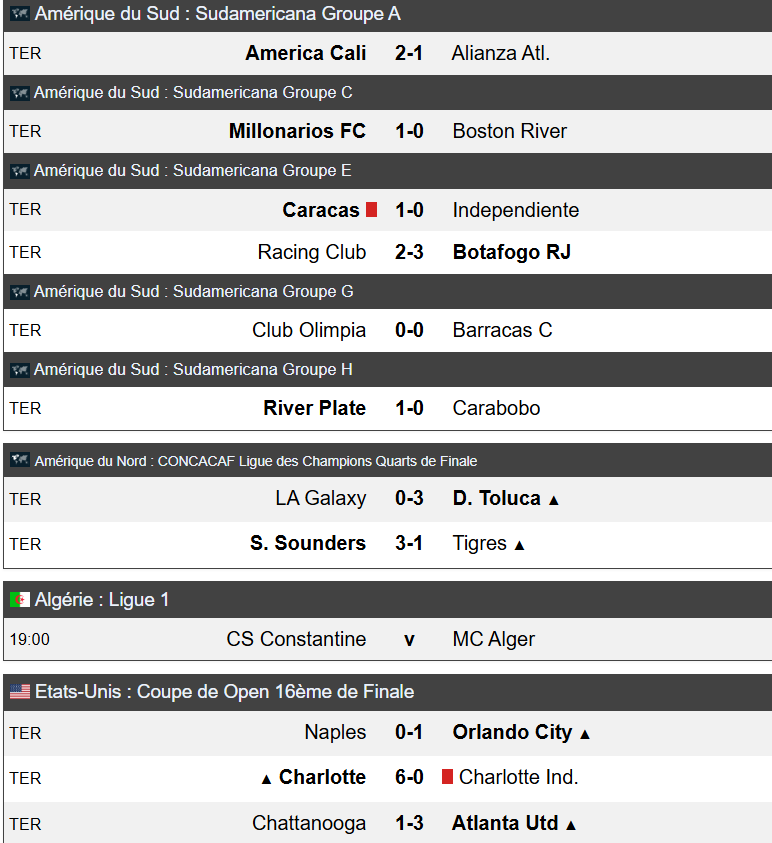Open the CS Constantine v MC Alger match
The height and width of the screenshot is (843, 772).
coord(409,639)
